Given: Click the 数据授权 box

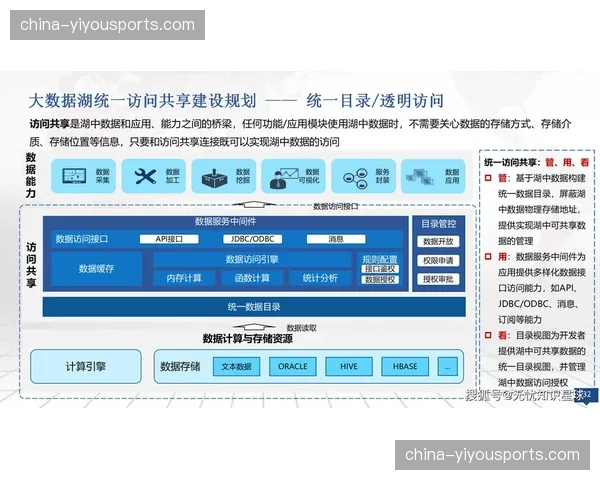Looking at the screenshot, I should (x=380, y=280).
